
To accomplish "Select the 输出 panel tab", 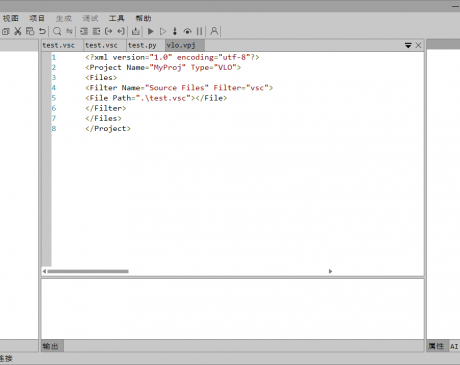I will click(51, 346).
